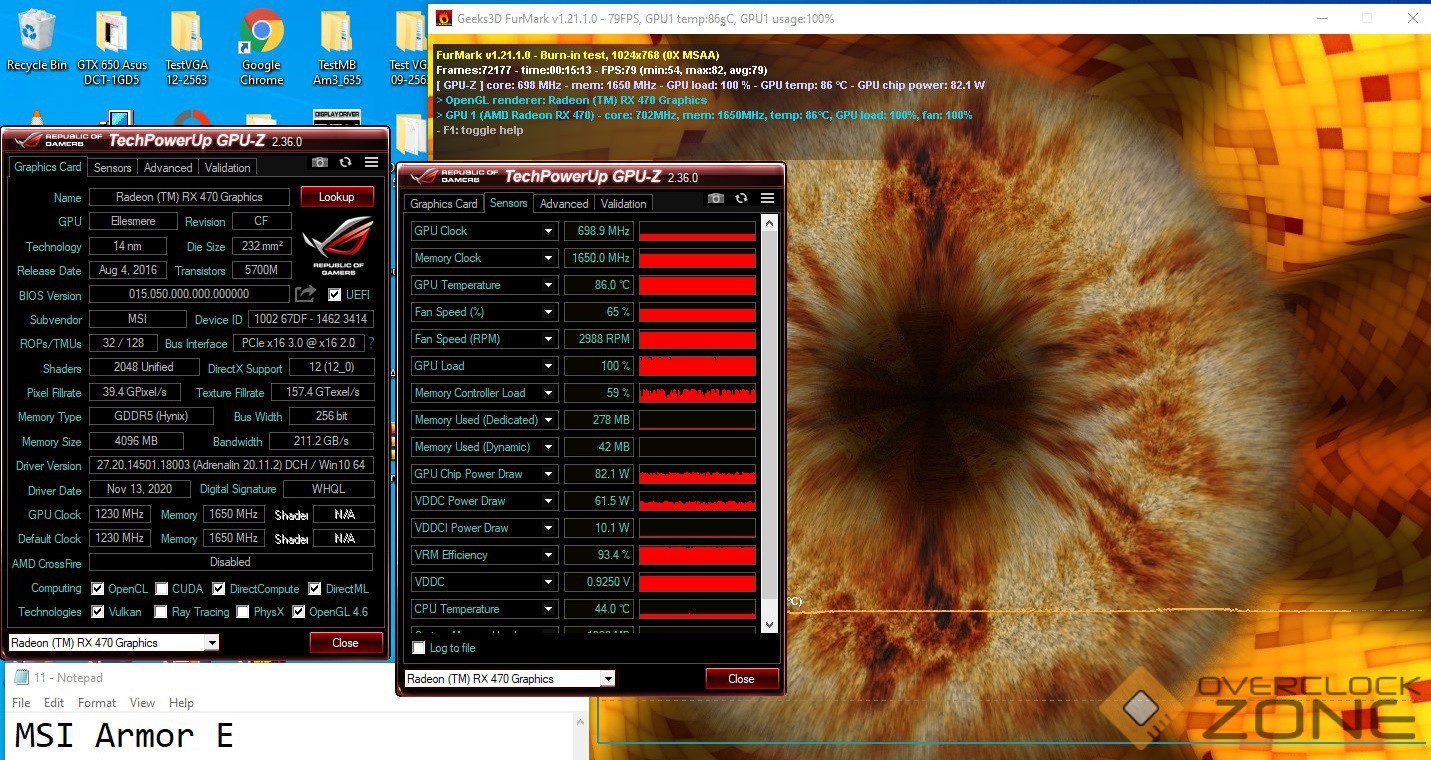
Task: Enable the Log to file checkbox
Action: [x=419, y=648]
